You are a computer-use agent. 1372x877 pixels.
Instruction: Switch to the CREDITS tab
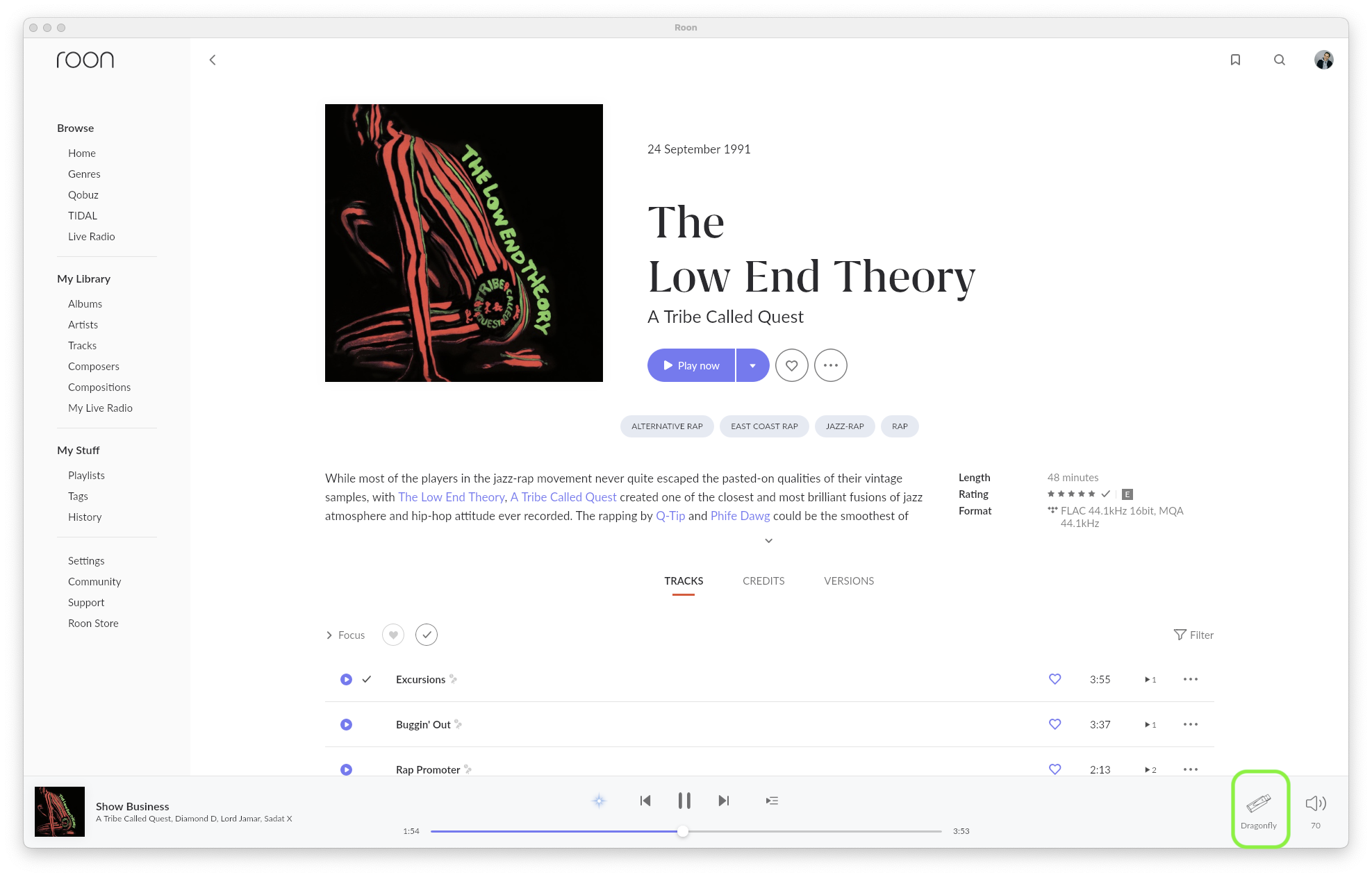tap(763, 581)
